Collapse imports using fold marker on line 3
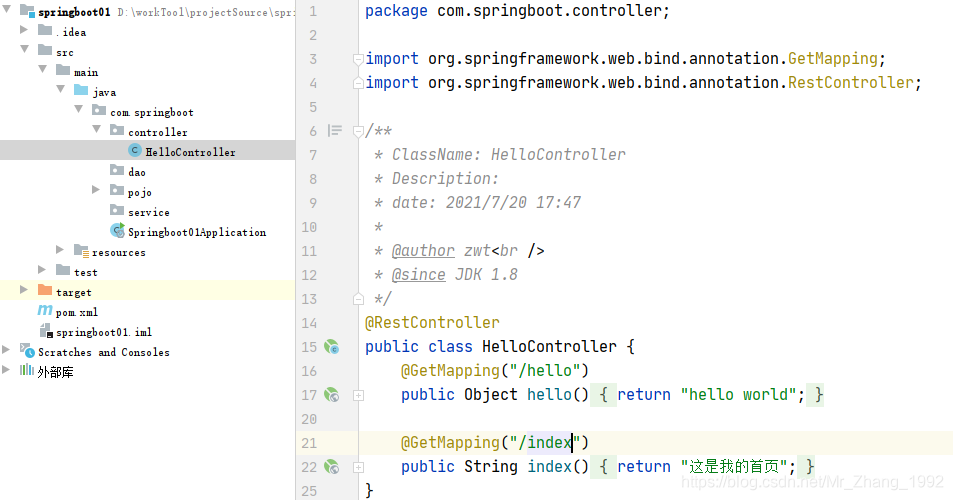The image size is (953, 500). tap(359, 59)
